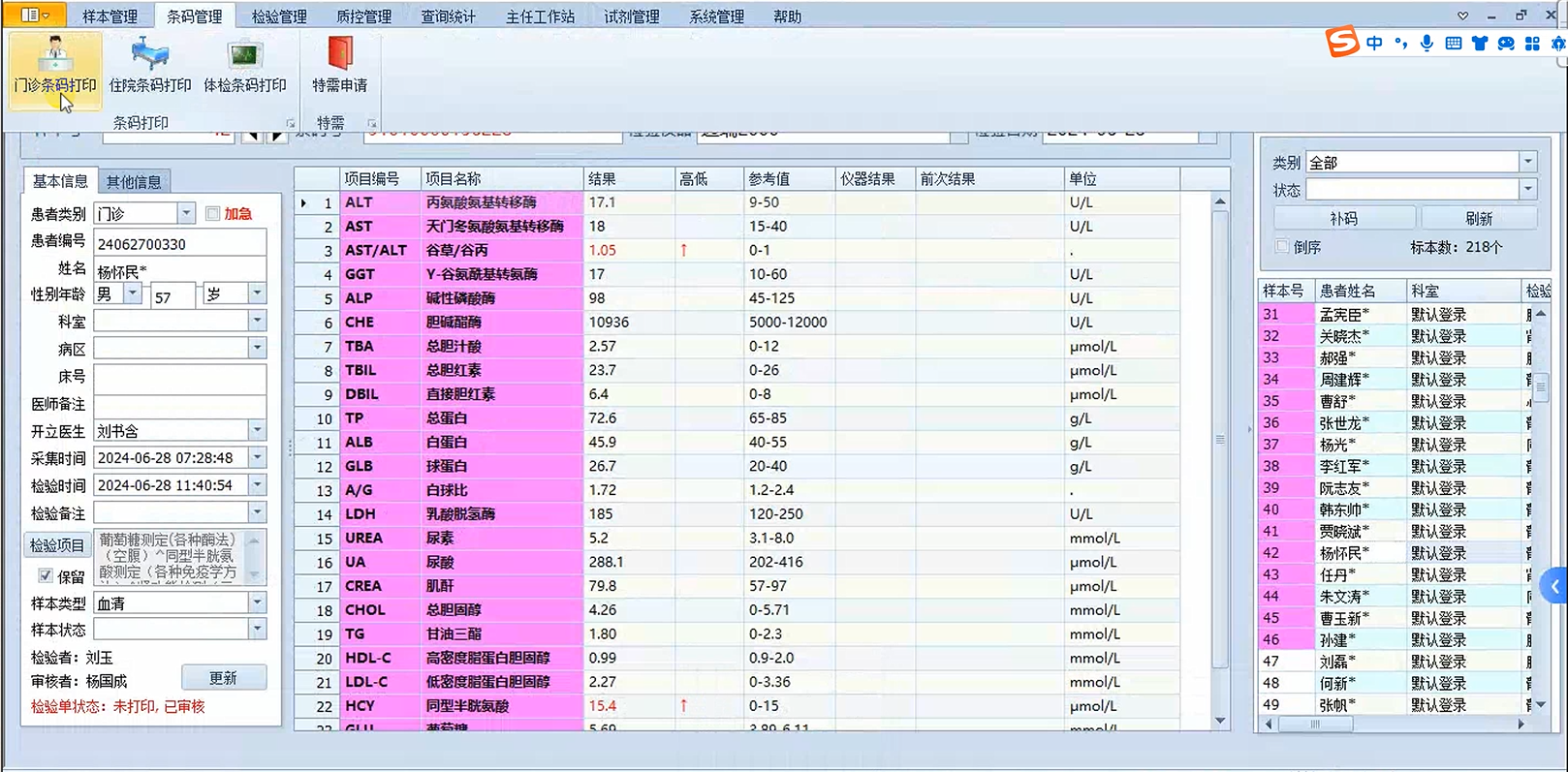The width and height of the screenshot is (1568, 772).
Task: Select sample row 42 杨怀民*
Action: (1396, 553)
